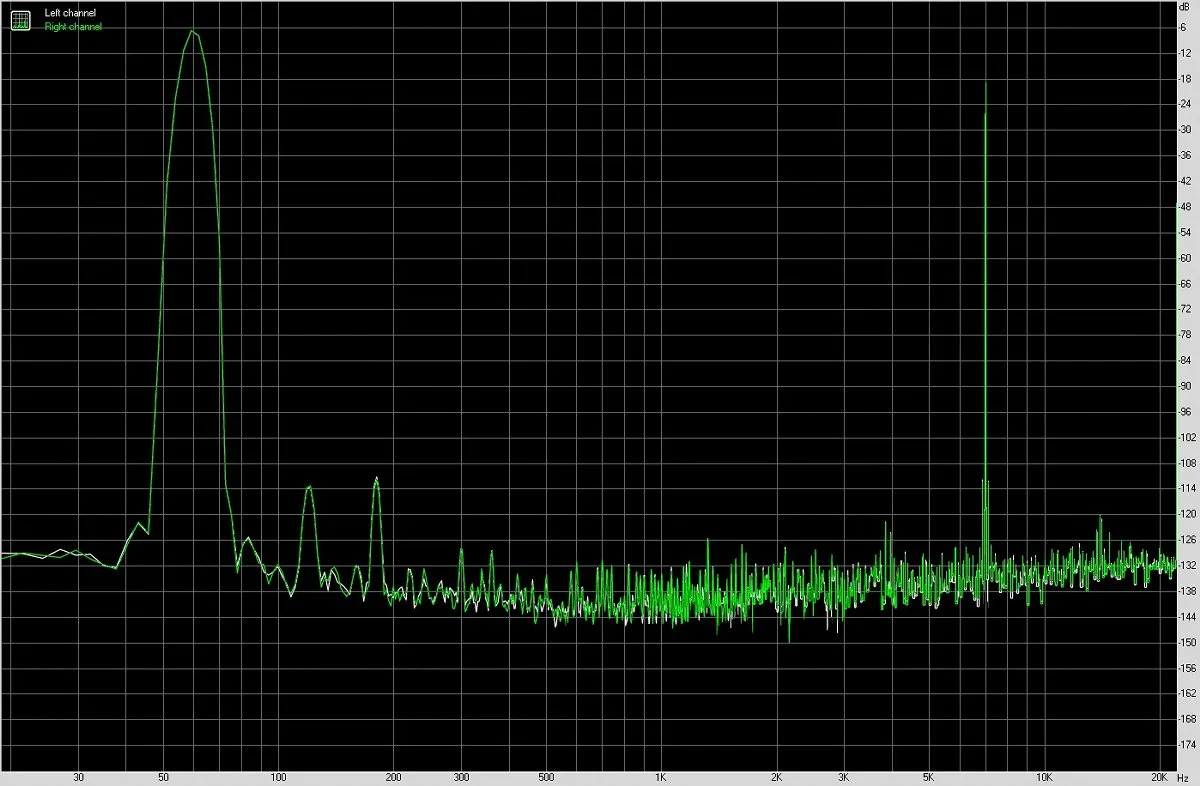Click the 10K frequency label
Screen dimensions: 1200x786
1044,777
